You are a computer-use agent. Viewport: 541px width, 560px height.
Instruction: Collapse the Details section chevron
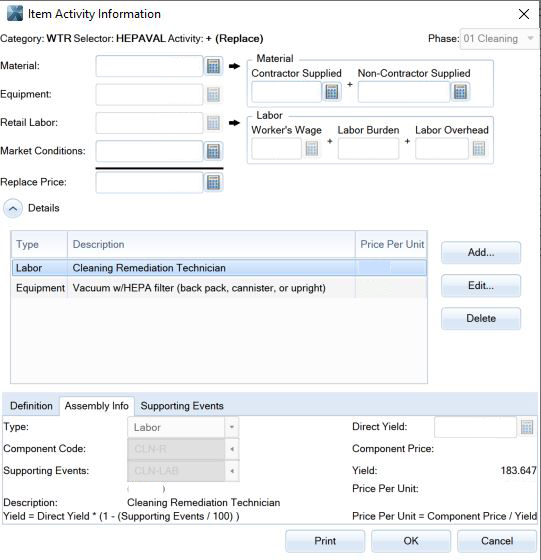coord(13,209)
